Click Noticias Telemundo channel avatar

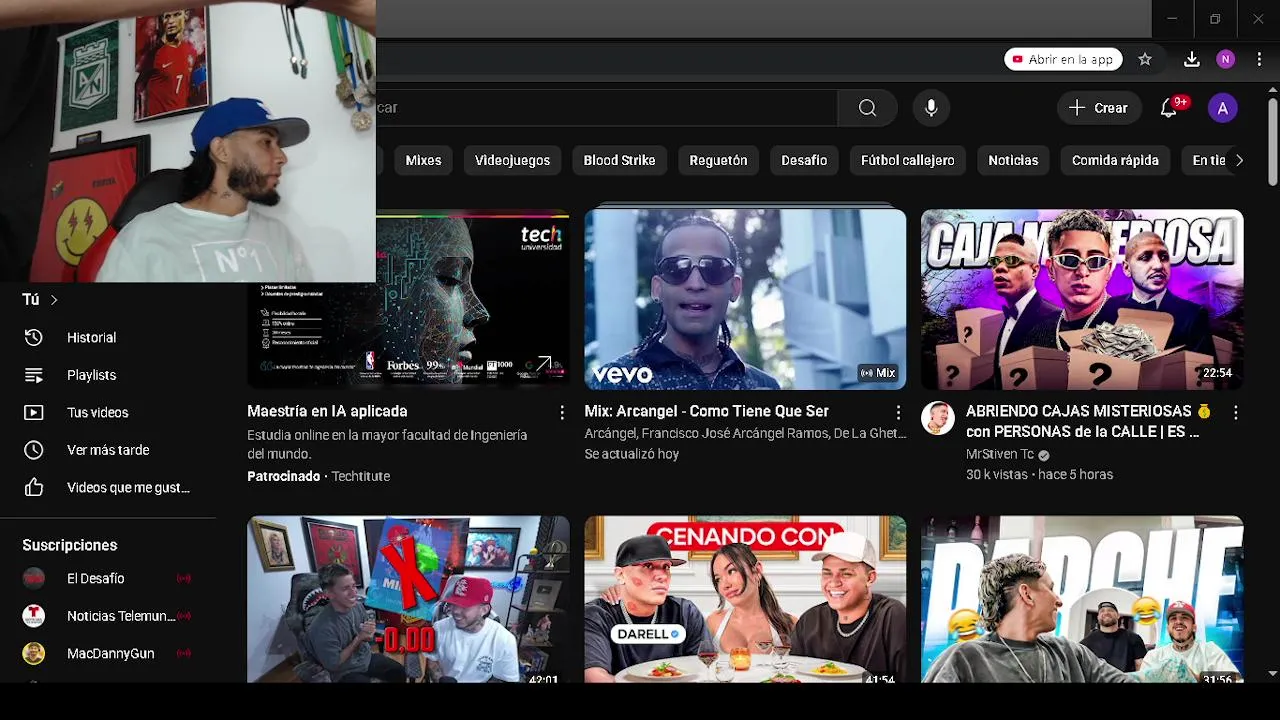click(x=34, y=616)
